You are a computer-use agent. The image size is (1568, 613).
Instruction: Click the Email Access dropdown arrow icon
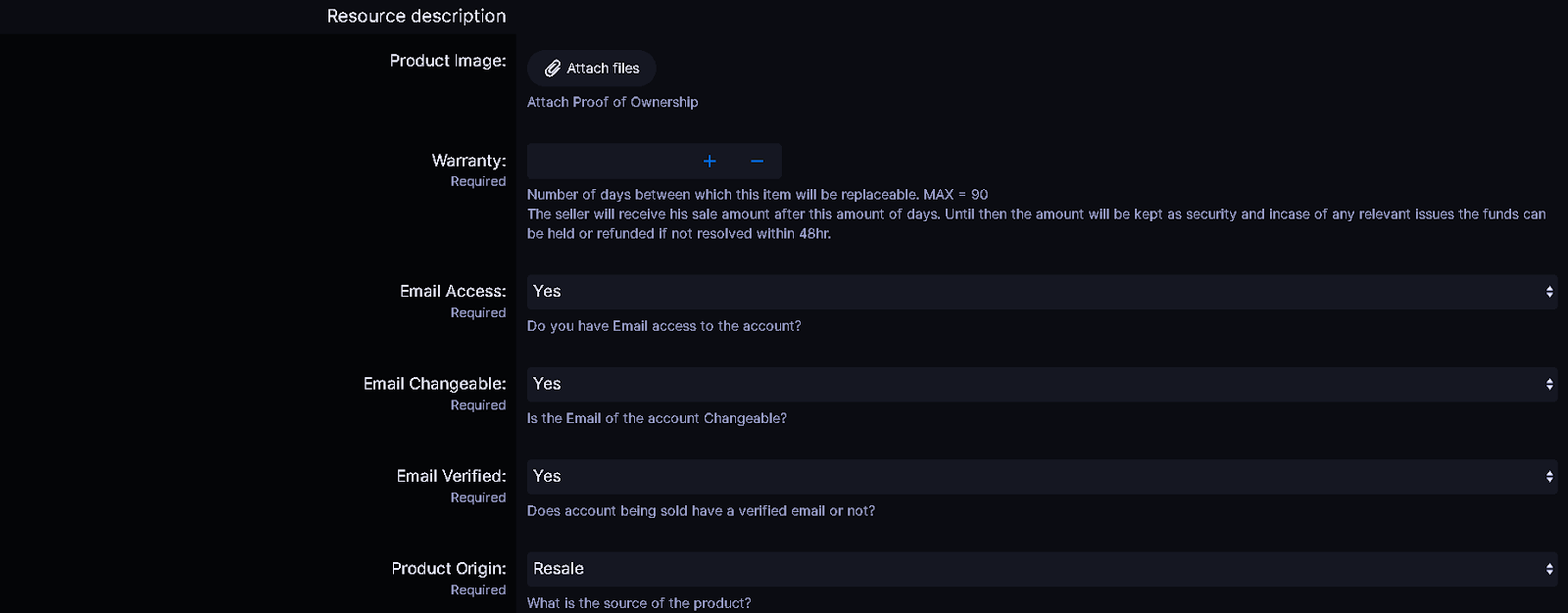(x=1549, y=292)
